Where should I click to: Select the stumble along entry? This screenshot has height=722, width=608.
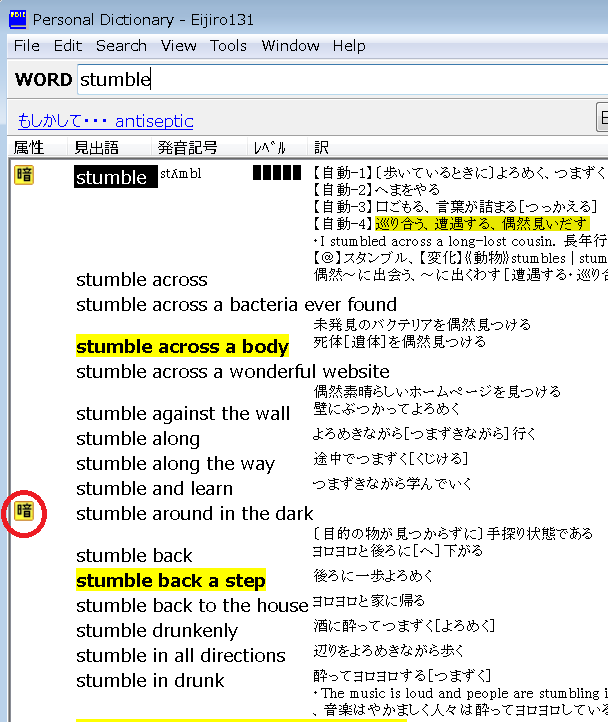138,438
